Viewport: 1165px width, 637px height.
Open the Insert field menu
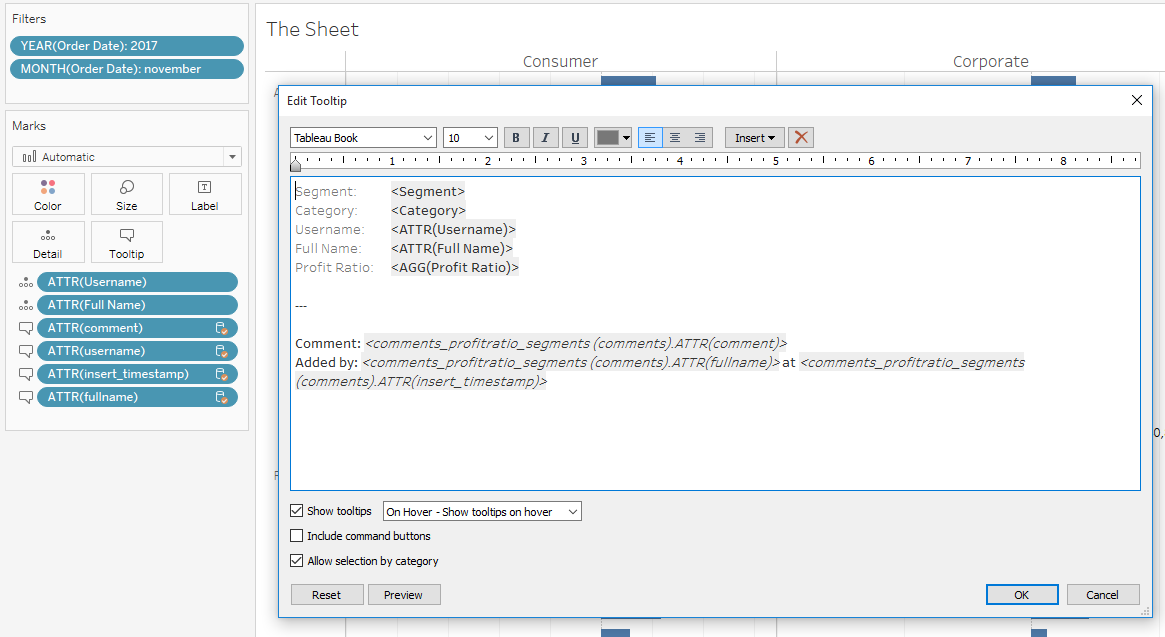754,138
